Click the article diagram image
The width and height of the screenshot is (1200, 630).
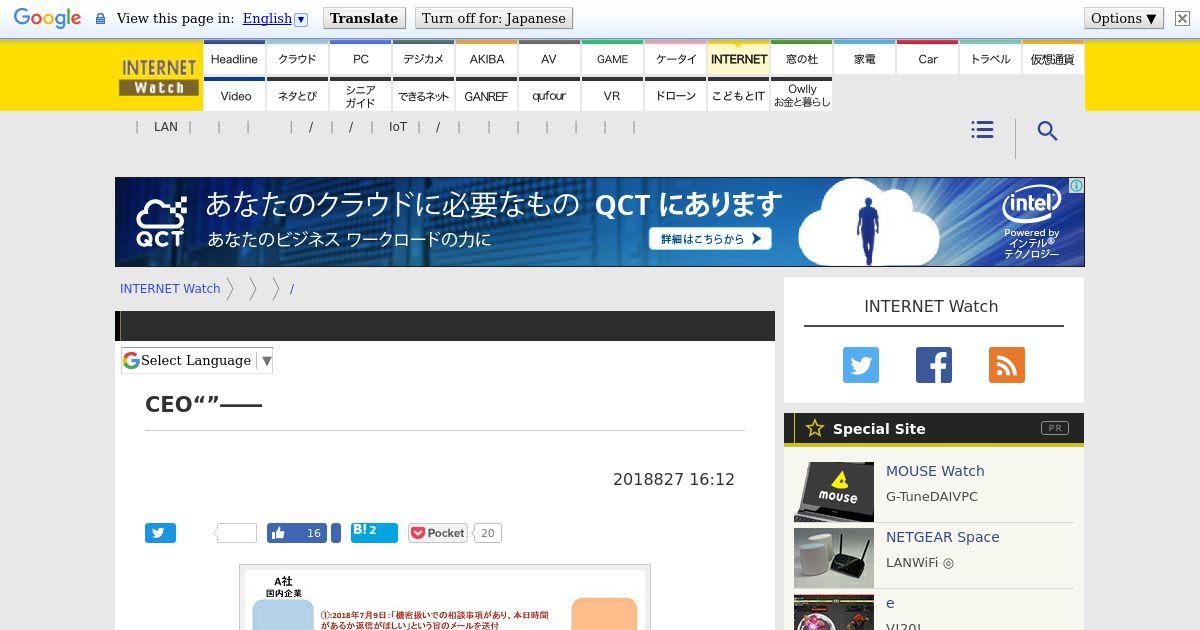point(445,597)
